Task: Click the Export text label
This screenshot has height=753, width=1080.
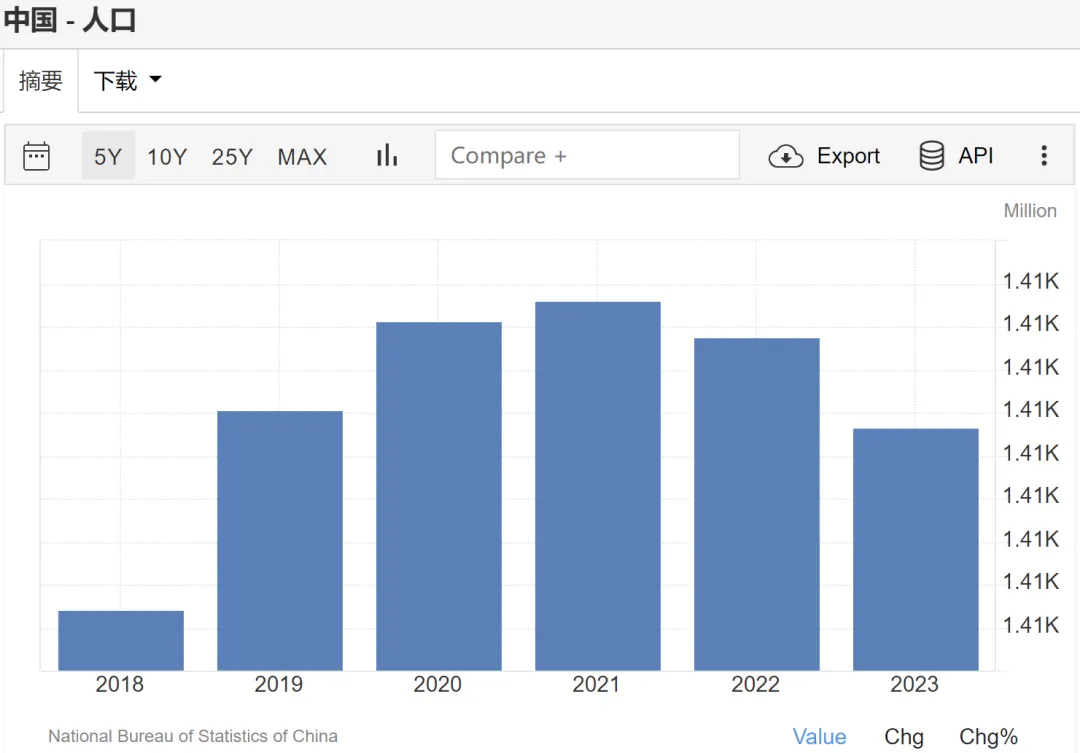Action: [x=848, y=156]
